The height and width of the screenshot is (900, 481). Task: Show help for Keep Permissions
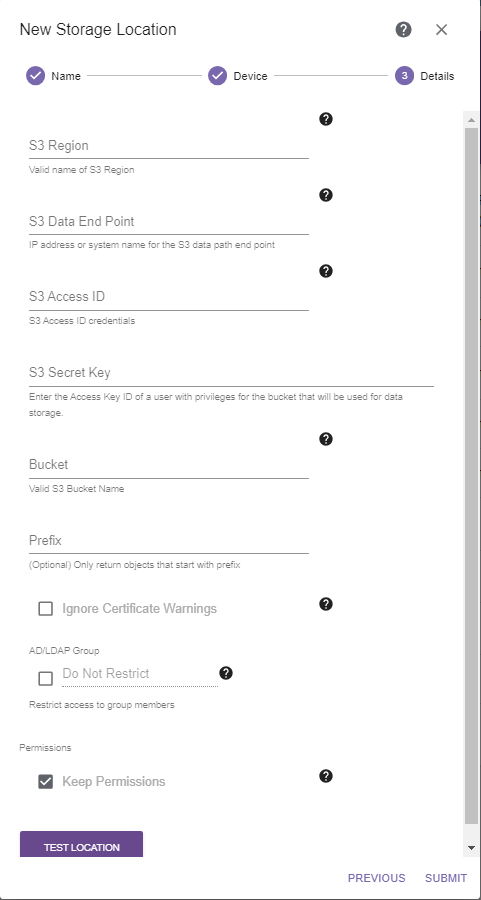pos(325,776)
